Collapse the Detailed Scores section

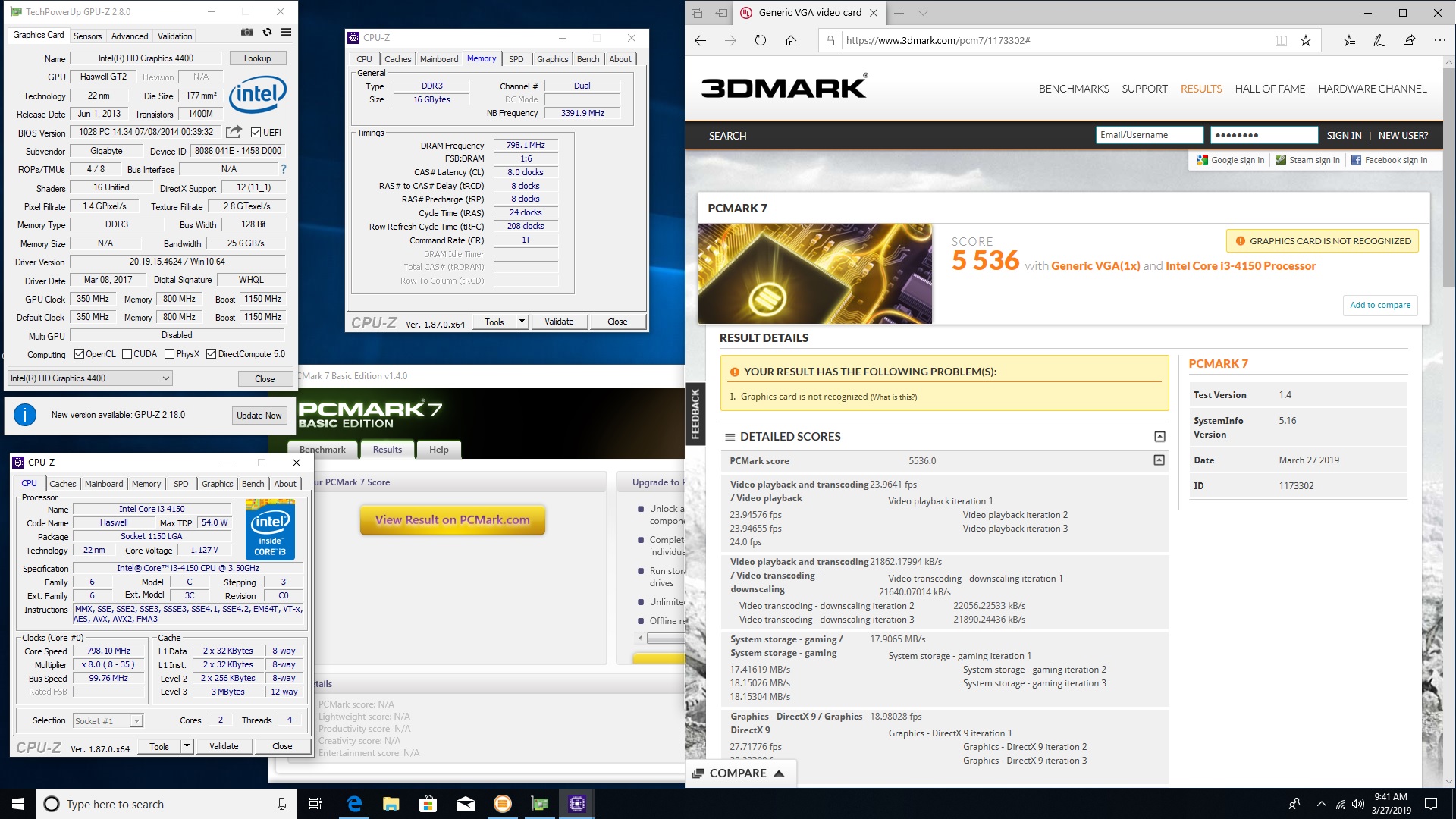point(1159,437)
